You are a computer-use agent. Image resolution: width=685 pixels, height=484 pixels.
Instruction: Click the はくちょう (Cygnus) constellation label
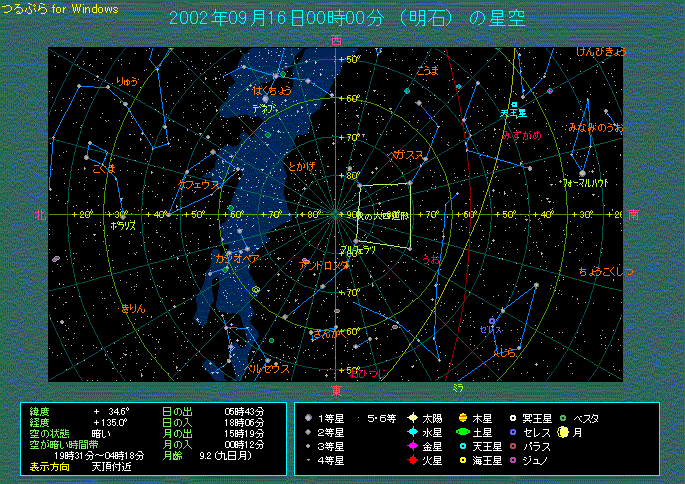tap(271, 90)
